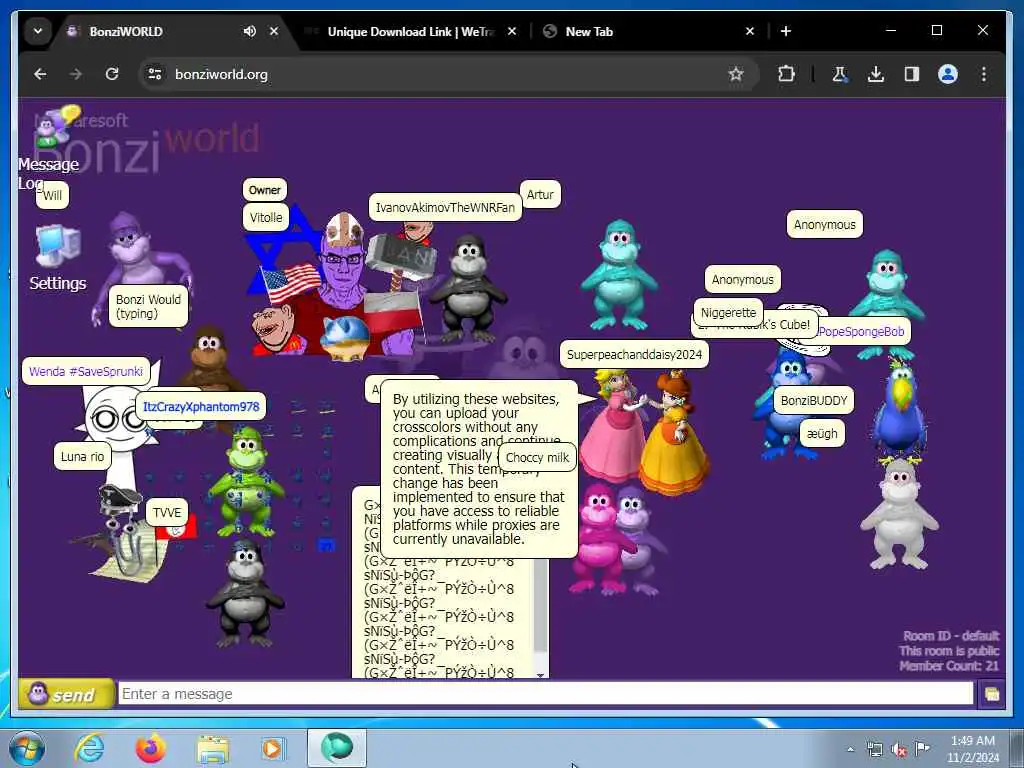The image size is (1024, 768).
Task: Click the Luna rio name tag
Action: pos(82,456)
